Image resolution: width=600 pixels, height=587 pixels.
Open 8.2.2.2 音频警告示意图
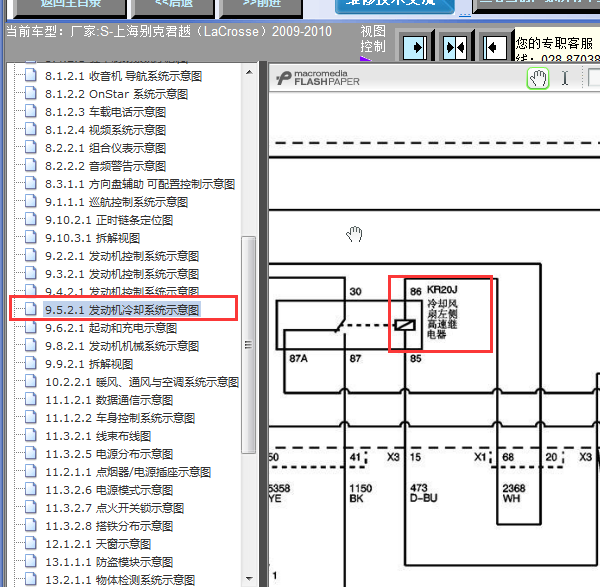(105, 166)
